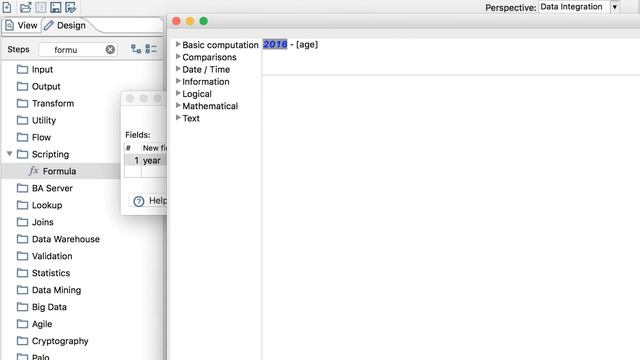Click the collapse tree icon beside search
The image size is (640, 360).
[151, 49]
